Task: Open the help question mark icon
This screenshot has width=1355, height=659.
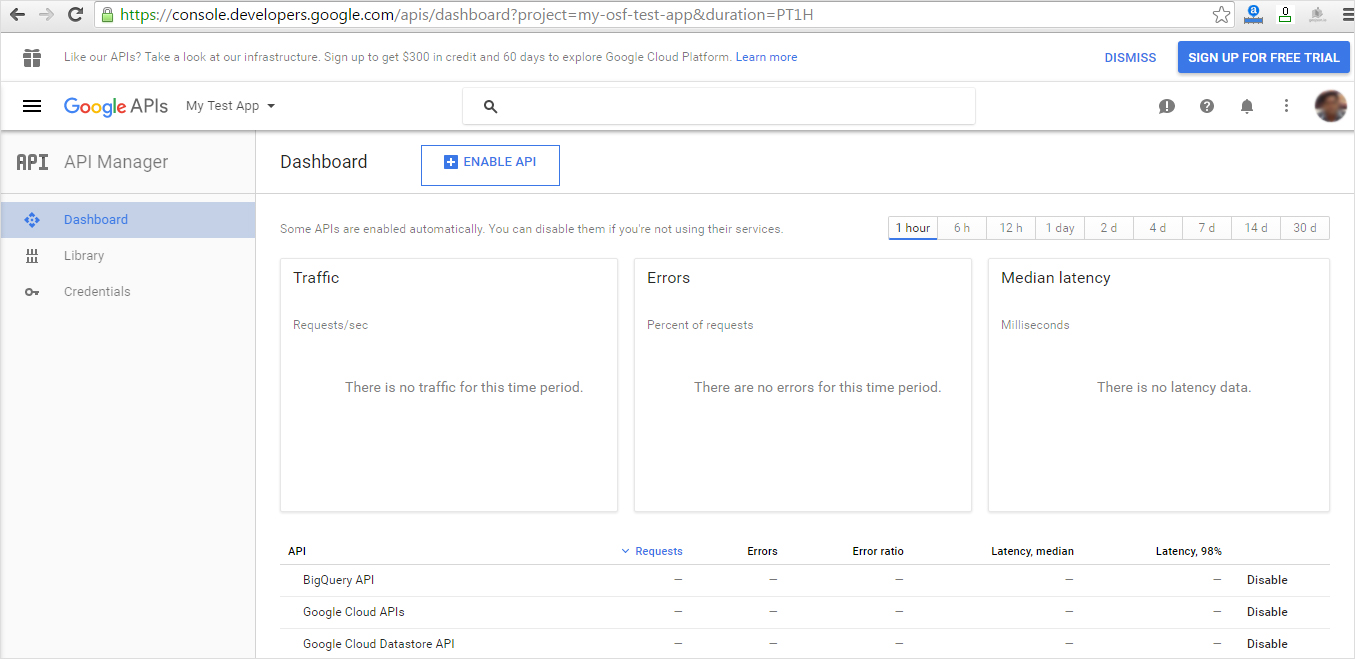Action: coord(1207,106)
